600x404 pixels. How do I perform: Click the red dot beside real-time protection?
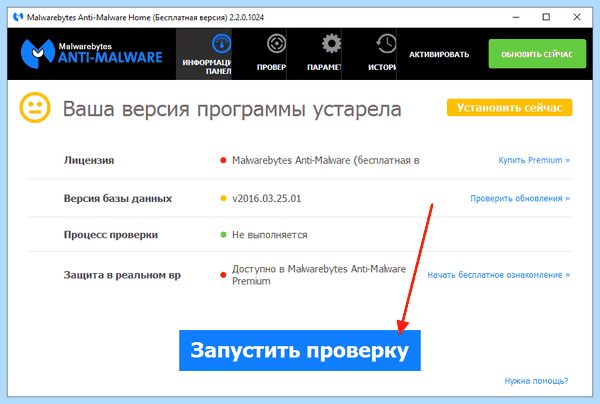point(223,275)
